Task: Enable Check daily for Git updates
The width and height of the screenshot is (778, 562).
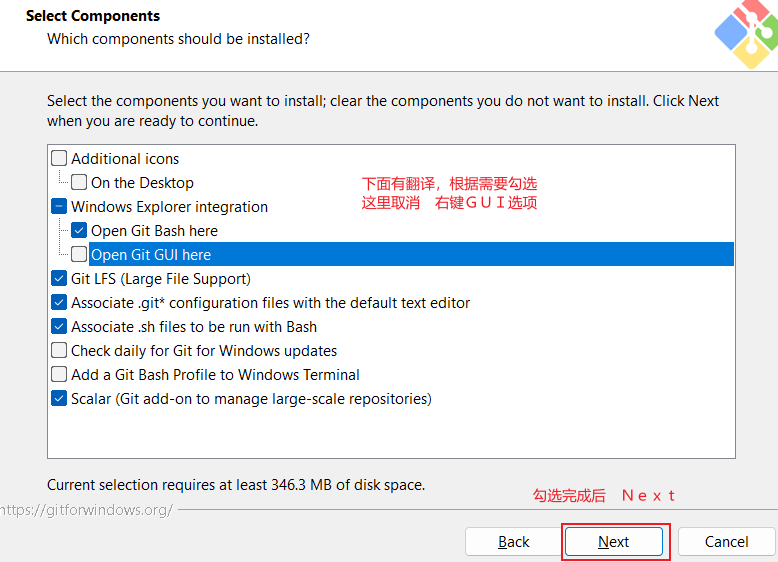Action: (x=59, y=351)
